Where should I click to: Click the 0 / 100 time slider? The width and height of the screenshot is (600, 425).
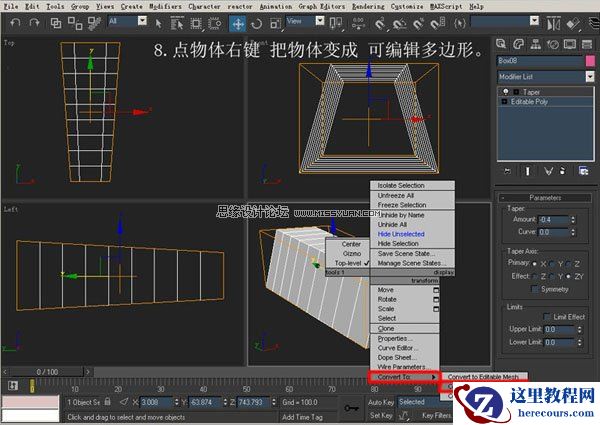(x=47, y=372)
